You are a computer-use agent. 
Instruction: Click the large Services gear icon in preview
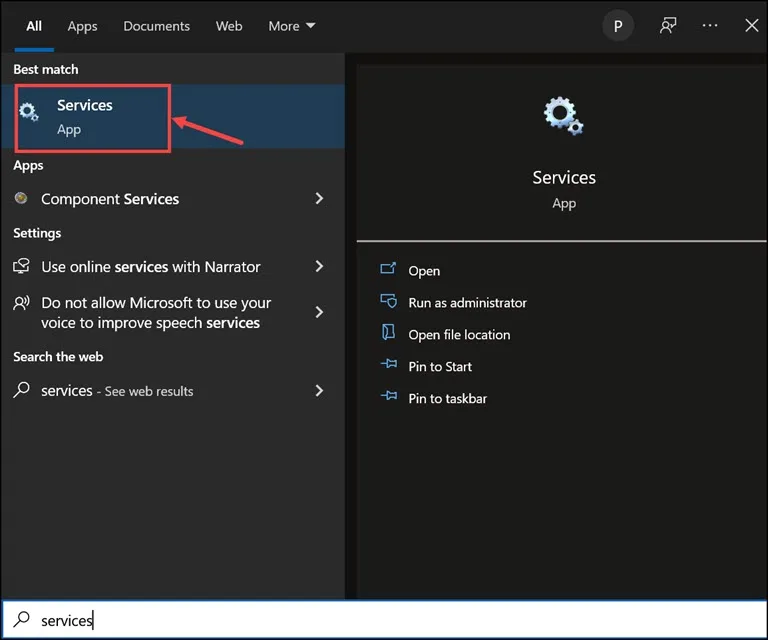[x=563, y=116]
